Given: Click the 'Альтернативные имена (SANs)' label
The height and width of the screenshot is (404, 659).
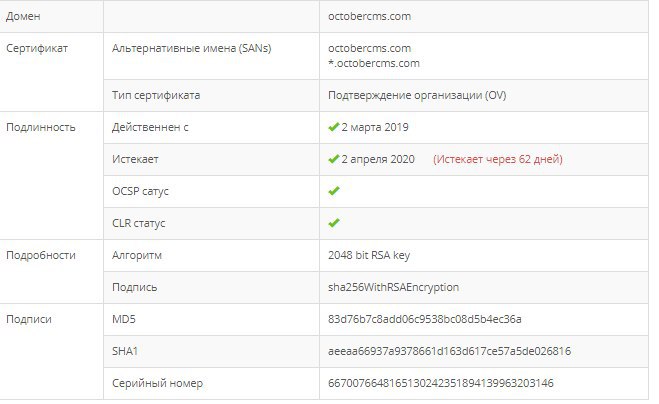Looking at the screenshot, I should coord(192,48).
